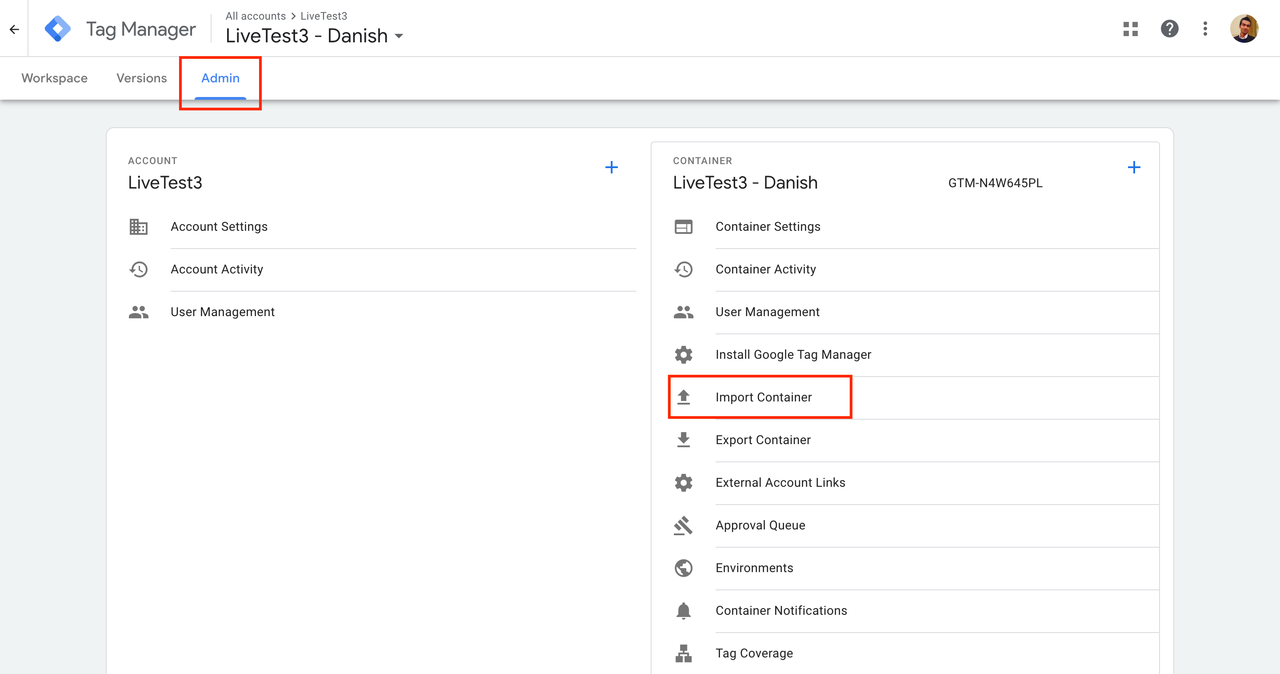Click the Install Google Tag Manager gear icon
This screenshot has height=674, width=1280.
pyautogui.click(x=684, y=355)
